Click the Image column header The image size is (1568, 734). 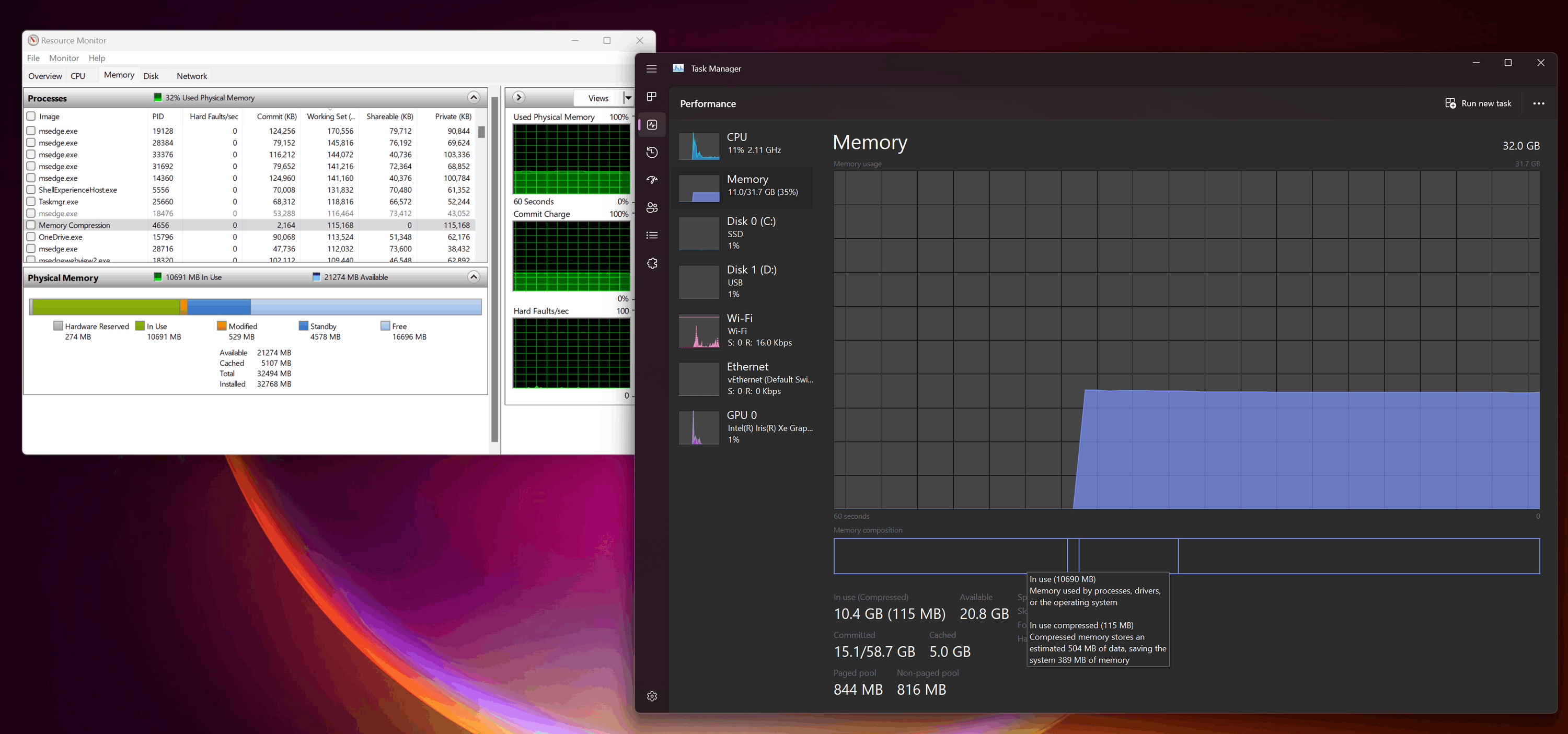pos(49,116)
